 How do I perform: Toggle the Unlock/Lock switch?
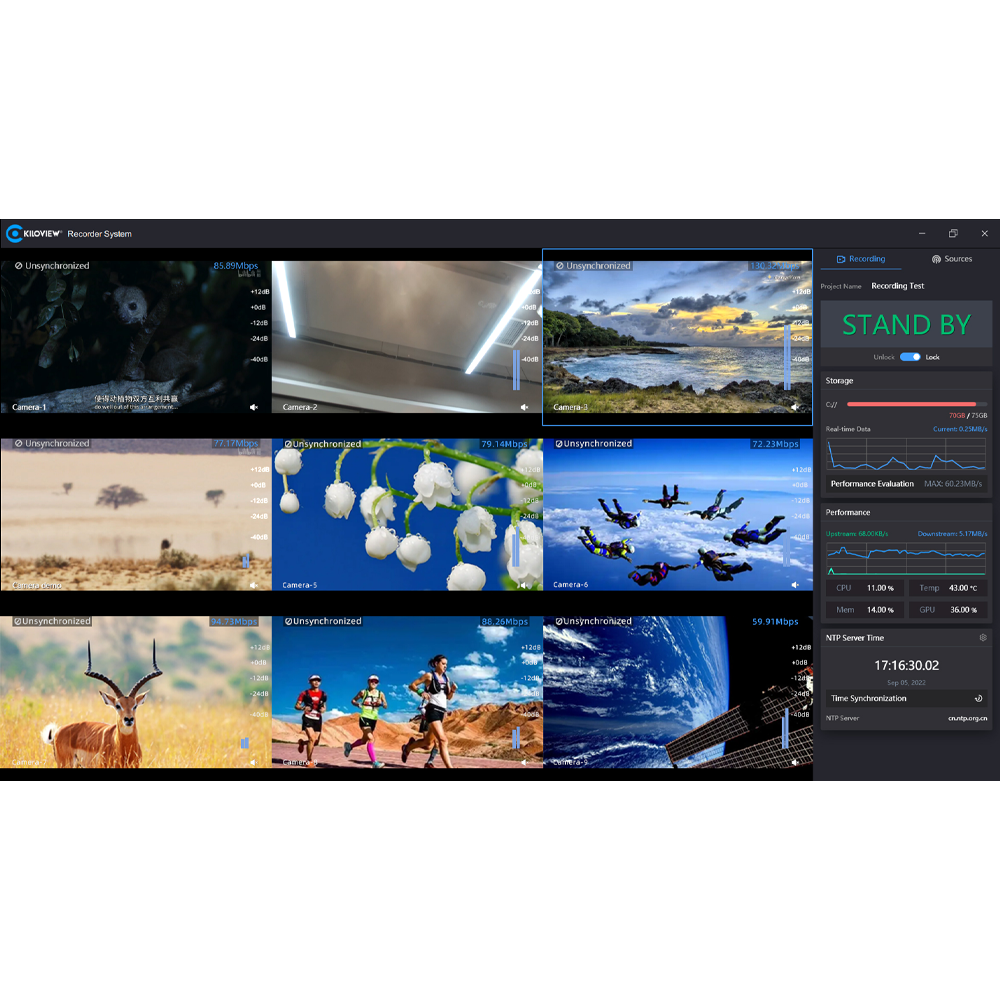[x=909, y=357]
